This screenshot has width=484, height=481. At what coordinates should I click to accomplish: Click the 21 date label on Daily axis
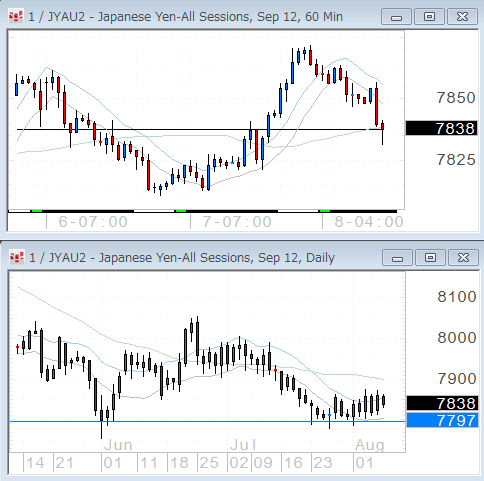coord(64,463)
